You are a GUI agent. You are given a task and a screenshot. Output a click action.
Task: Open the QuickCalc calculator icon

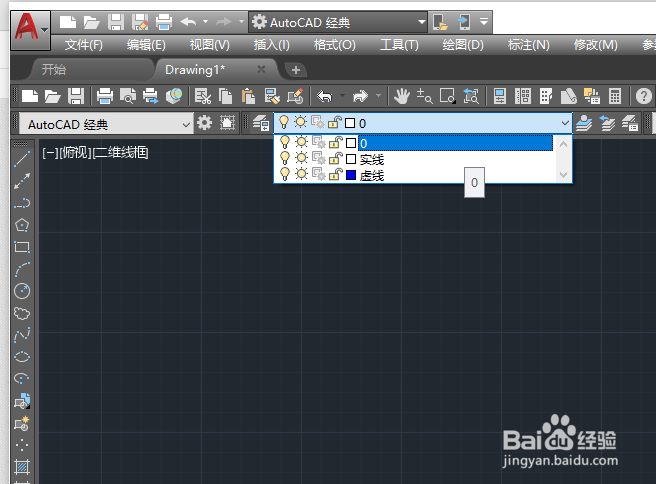615,96
